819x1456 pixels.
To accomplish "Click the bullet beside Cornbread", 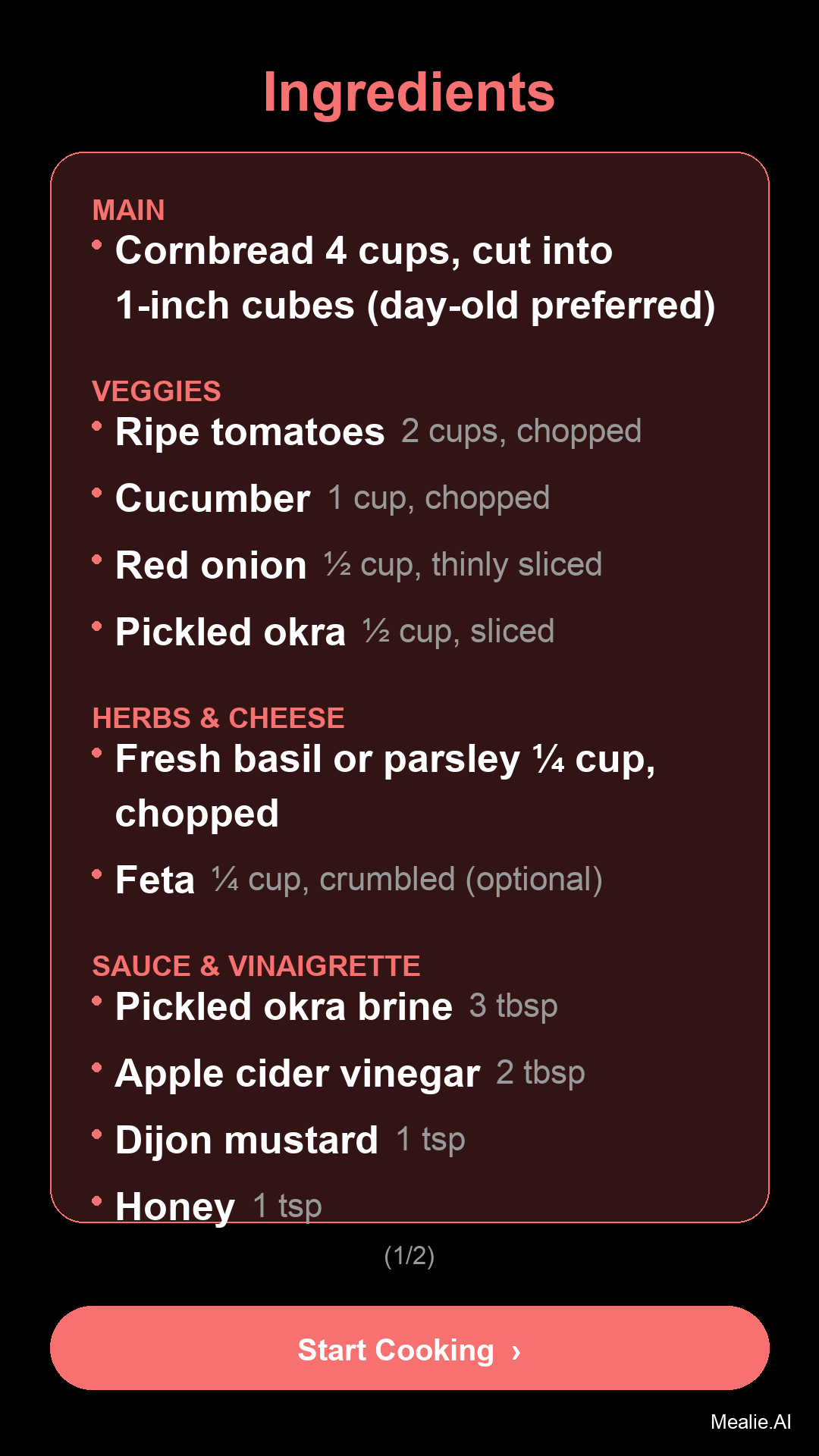I will 97,244.
